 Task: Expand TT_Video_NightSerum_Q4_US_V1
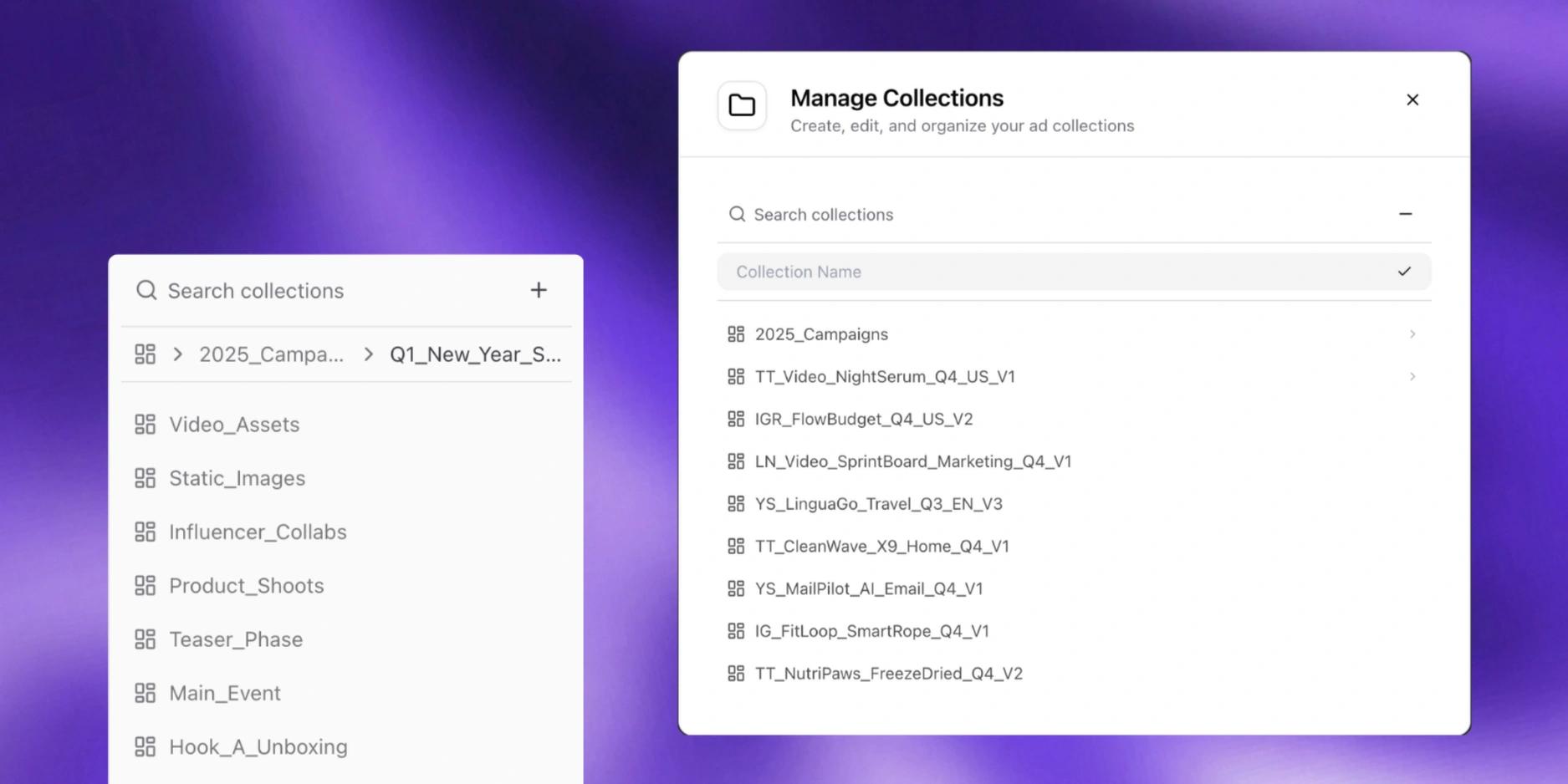coord(1413,376)
